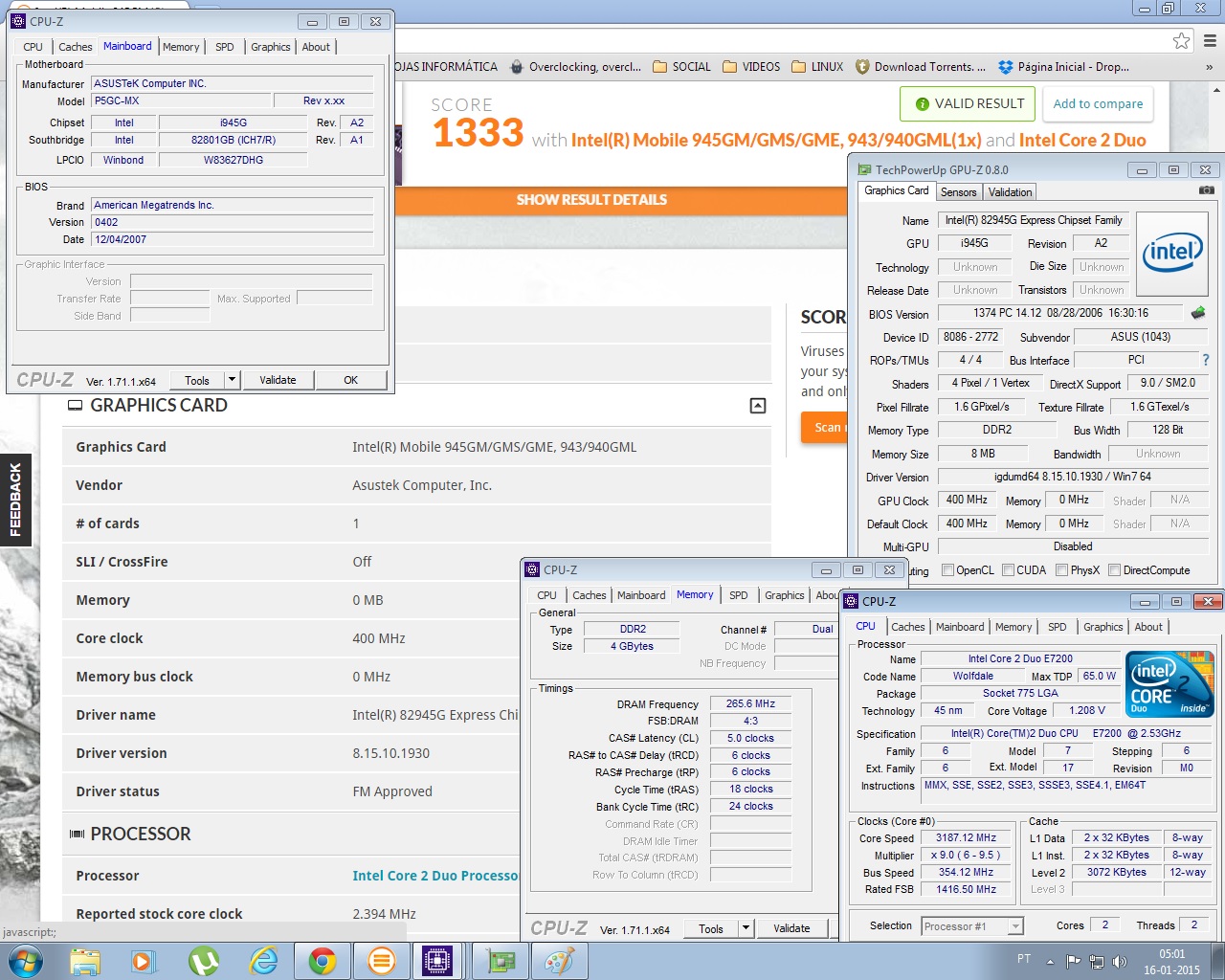Viewport: 1225px width, 980px height.
Task: Click the GPU-Z BIOS save chip icon
Action: (1198, 313)
